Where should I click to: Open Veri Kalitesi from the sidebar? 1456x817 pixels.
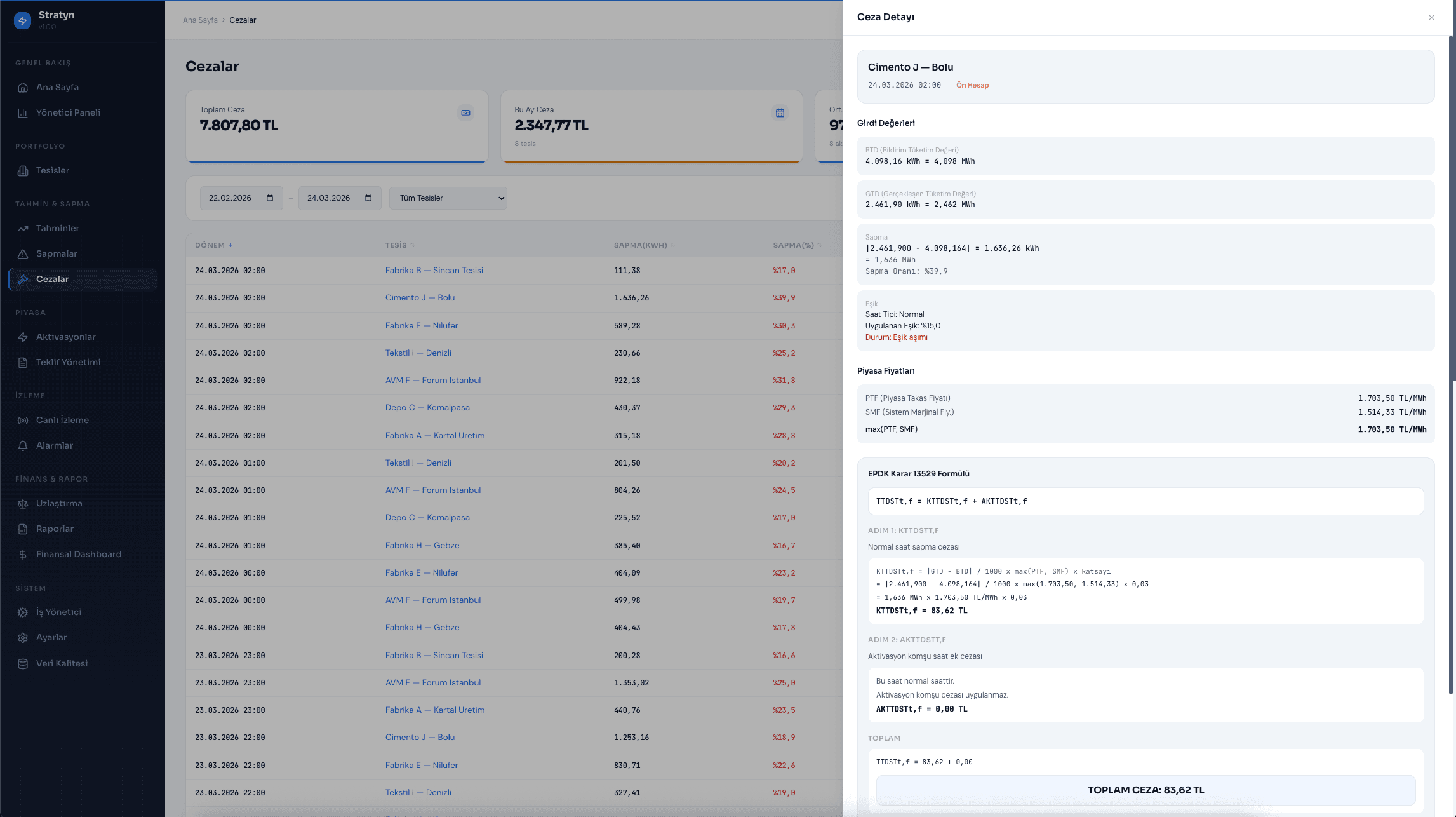click(x=62, y=663)
